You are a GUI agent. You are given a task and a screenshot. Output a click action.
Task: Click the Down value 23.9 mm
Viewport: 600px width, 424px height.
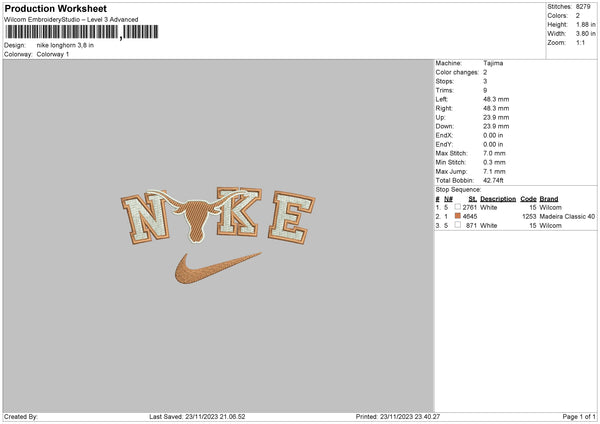coord(496,126)
